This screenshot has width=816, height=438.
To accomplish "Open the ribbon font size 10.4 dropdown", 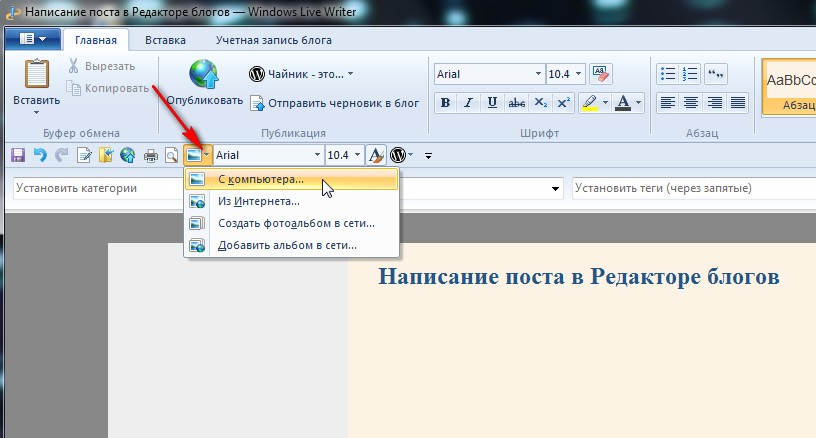I will pyautogui.click(x=578, y=74).
